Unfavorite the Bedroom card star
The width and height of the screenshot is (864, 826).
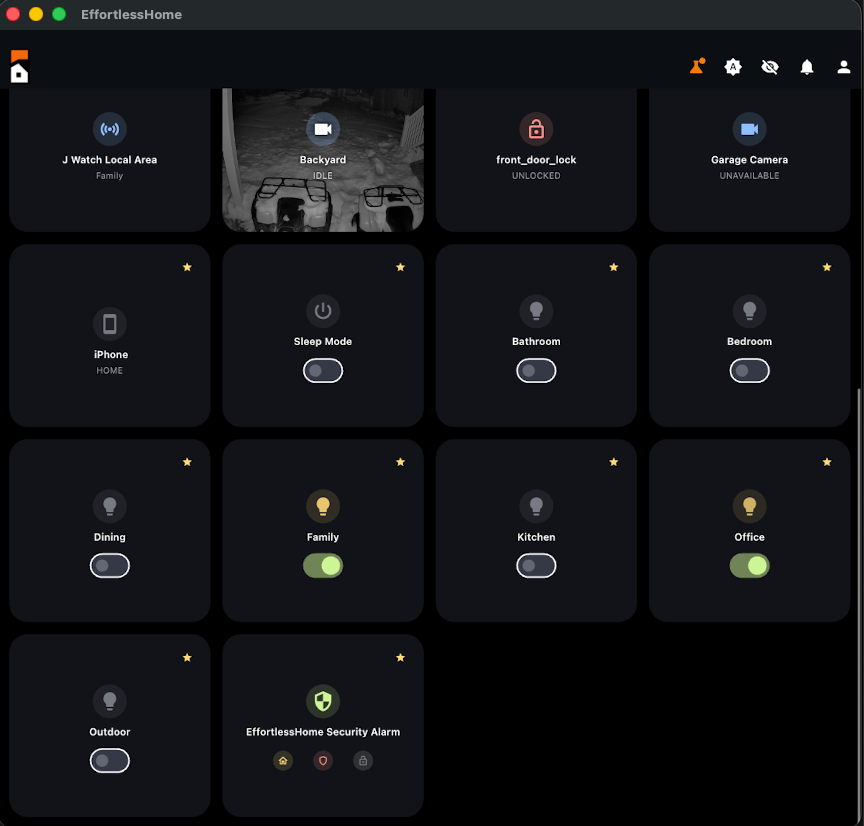click(827, 267)
